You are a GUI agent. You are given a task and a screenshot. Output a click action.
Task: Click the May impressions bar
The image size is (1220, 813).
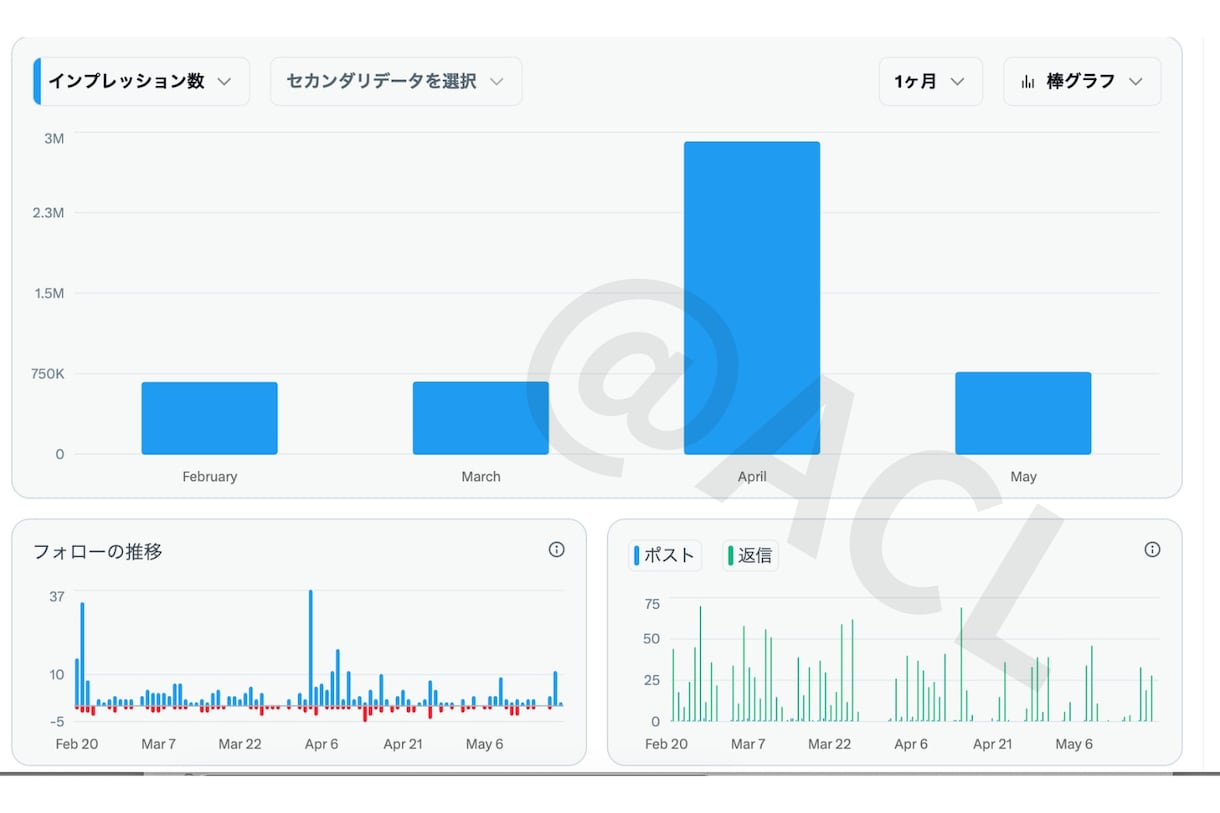pos(1023,413)
